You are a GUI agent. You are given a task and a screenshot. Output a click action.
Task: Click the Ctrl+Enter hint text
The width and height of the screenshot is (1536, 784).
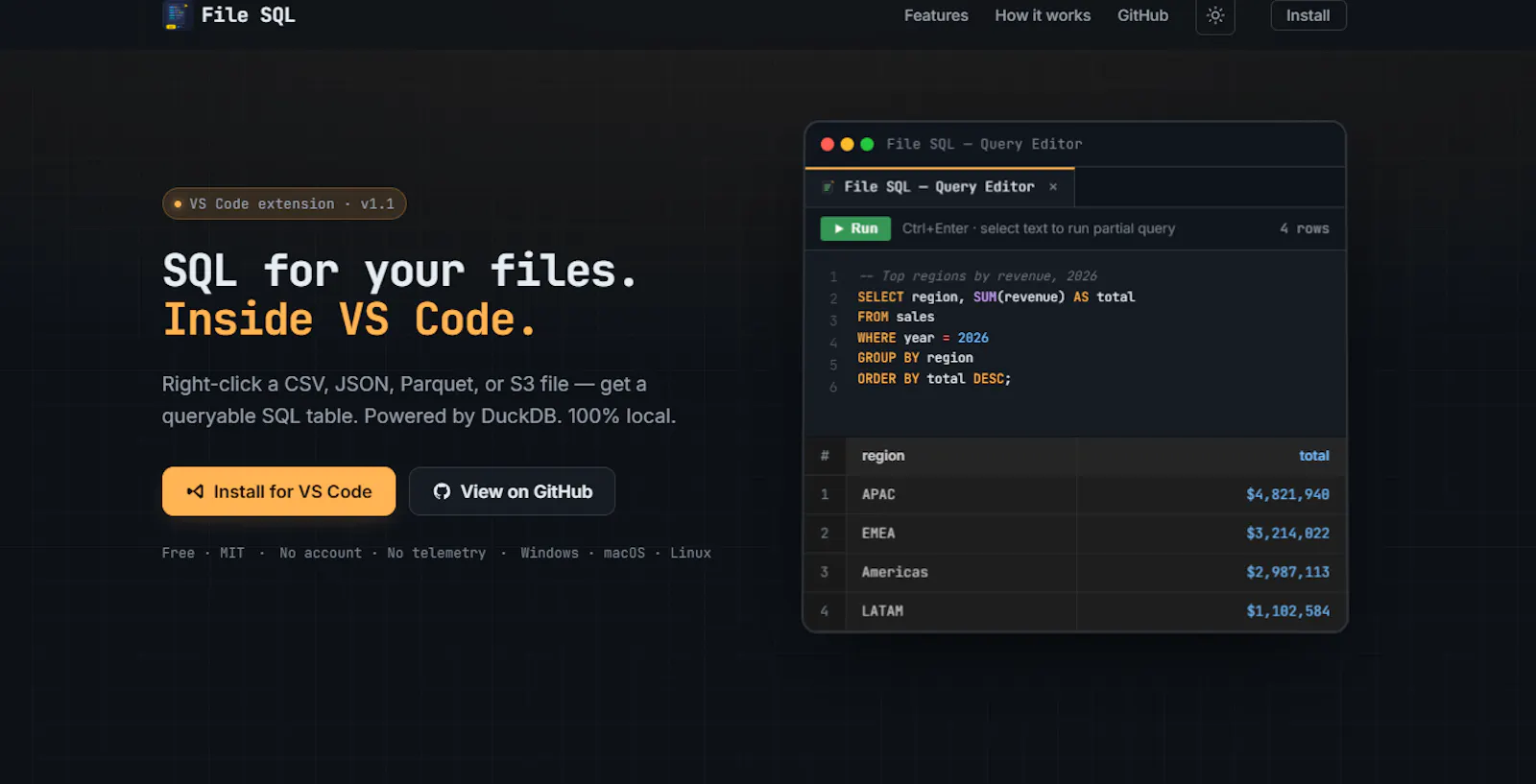[1039, 228]
